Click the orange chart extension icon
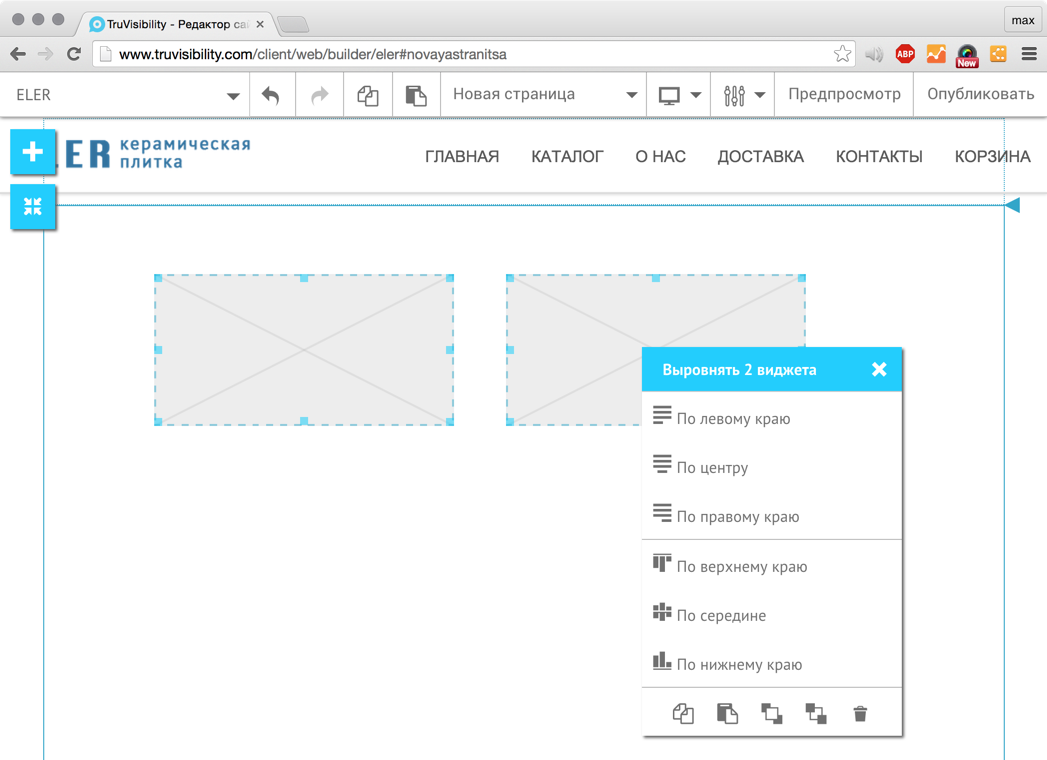This screenshot has height=760, width=1047. pyautogui.click(x=936, y=54)
